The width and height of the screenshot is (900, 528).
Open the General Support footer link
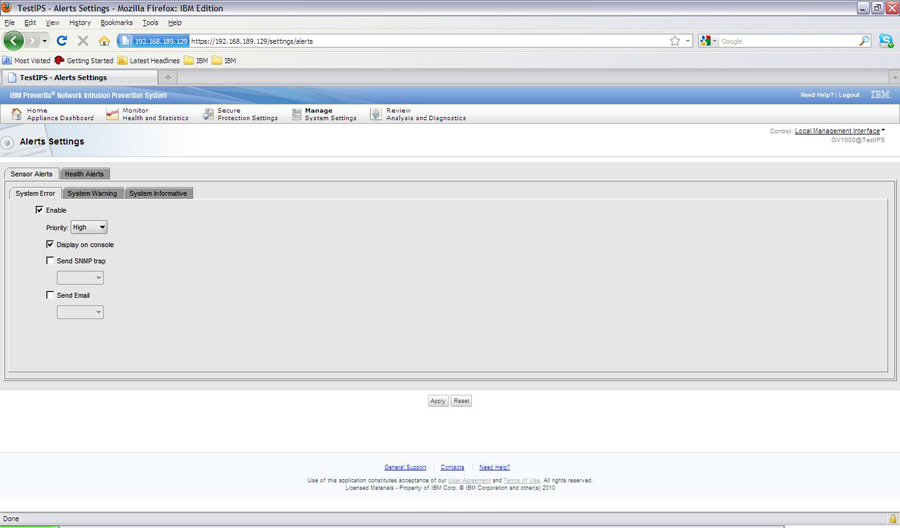405,467
